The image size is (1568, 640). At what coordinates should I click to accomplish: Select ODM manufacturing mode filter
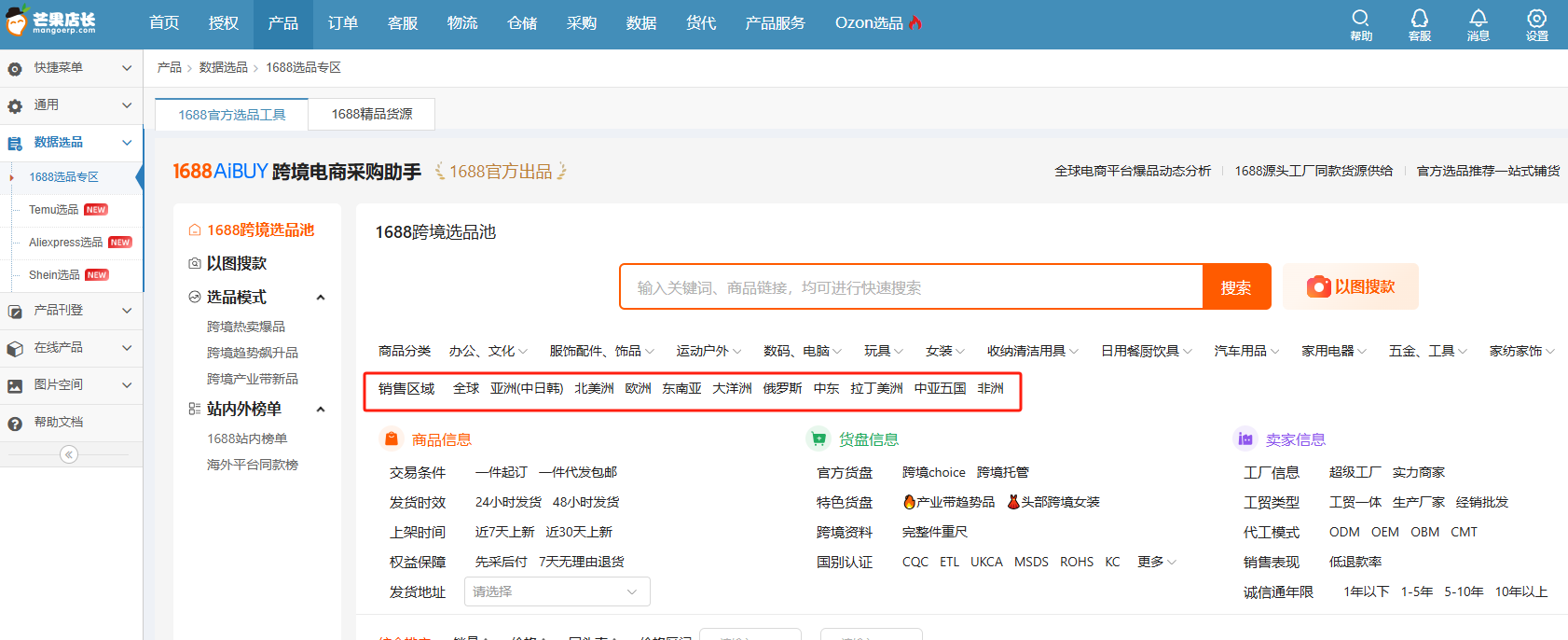pyautogui.click(x=1344, y=532)
